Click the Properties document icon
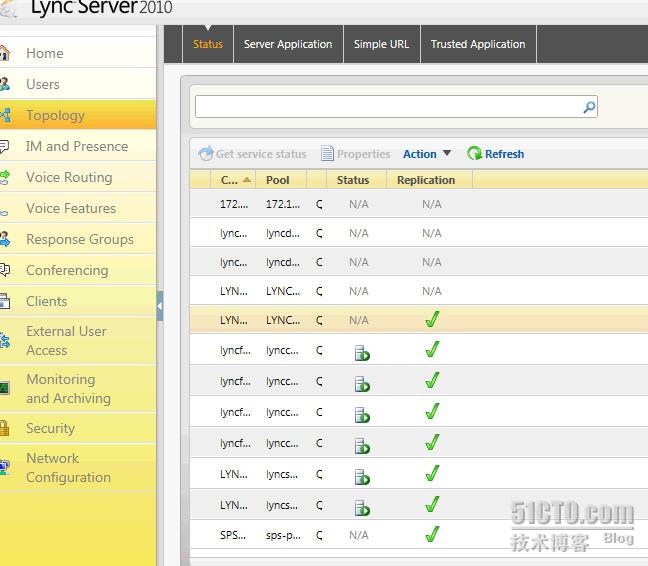 pyautogui.click(x=327, y=153)
